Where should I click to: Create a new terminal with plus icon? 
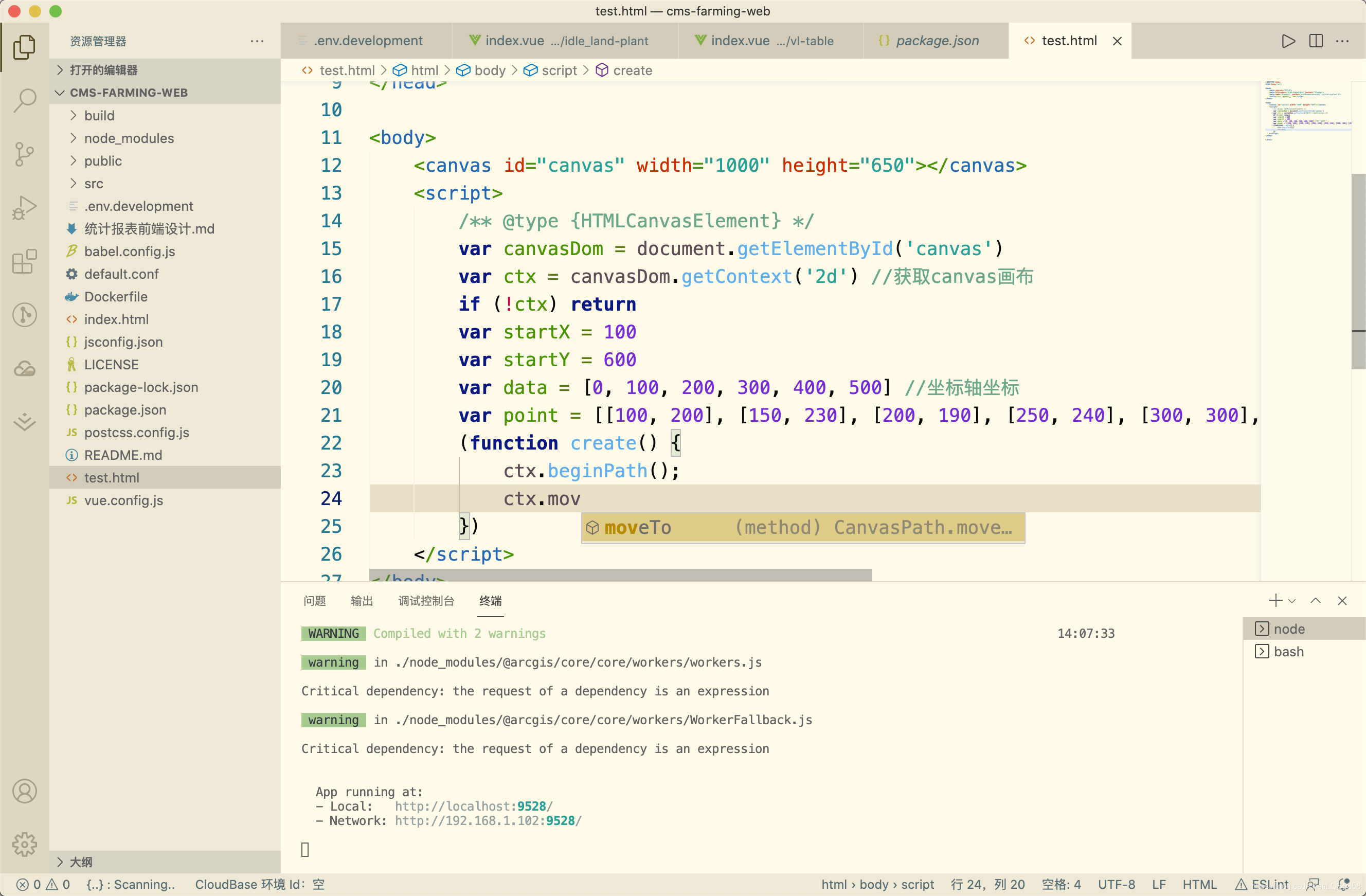[1275, 600]
